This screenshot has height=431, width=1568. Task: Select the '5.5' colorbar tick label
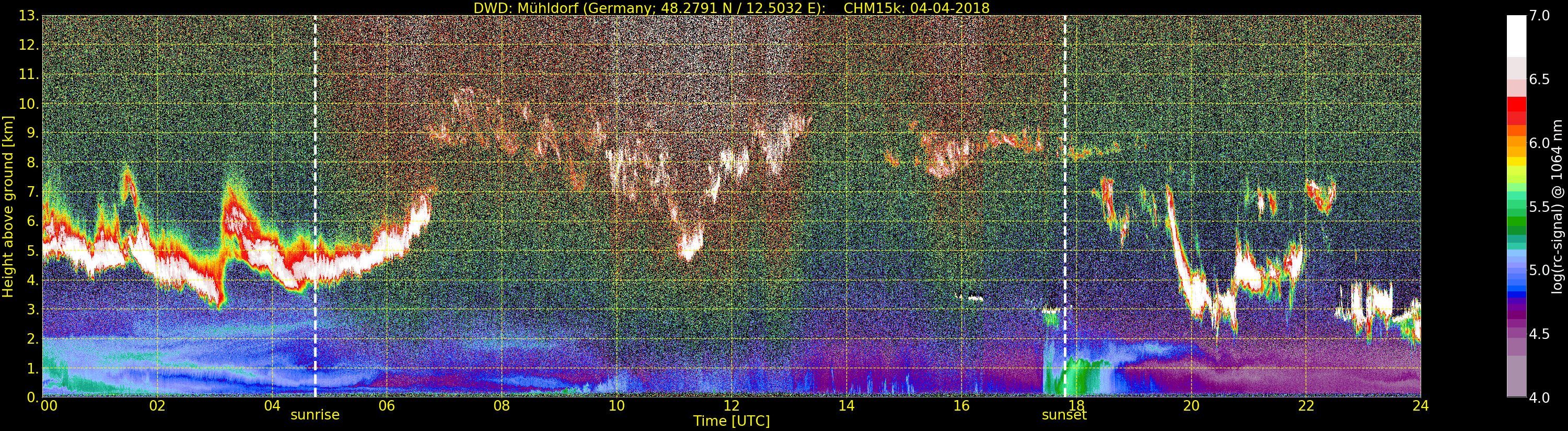tap(1539, 207)
